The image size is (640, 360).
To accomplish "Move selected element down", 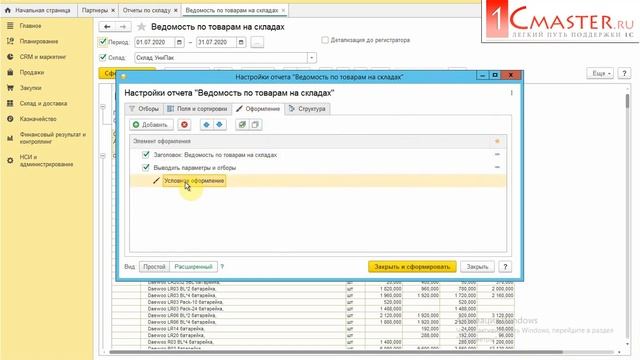I will (x=220, y=124).
